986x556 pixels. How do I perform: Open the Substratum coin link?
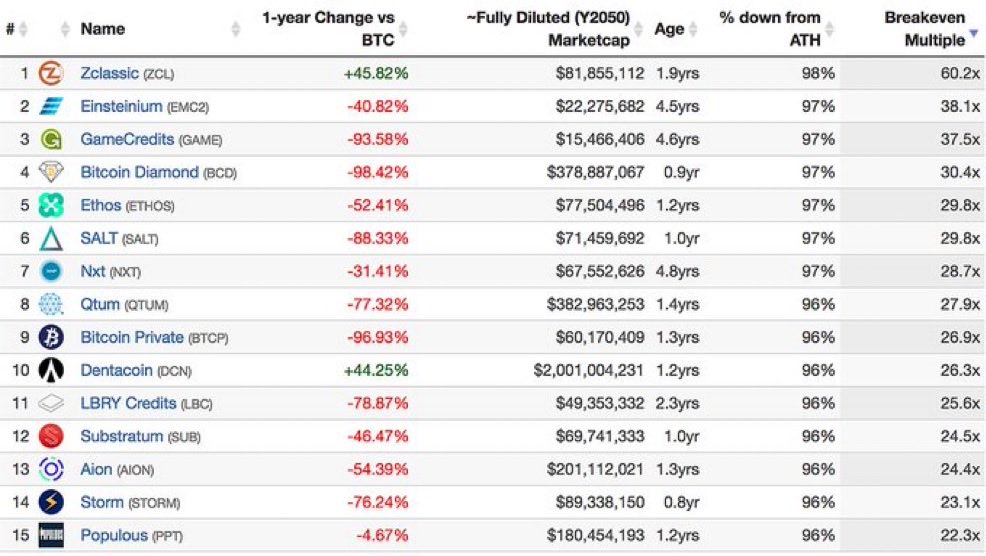[121, 436]
